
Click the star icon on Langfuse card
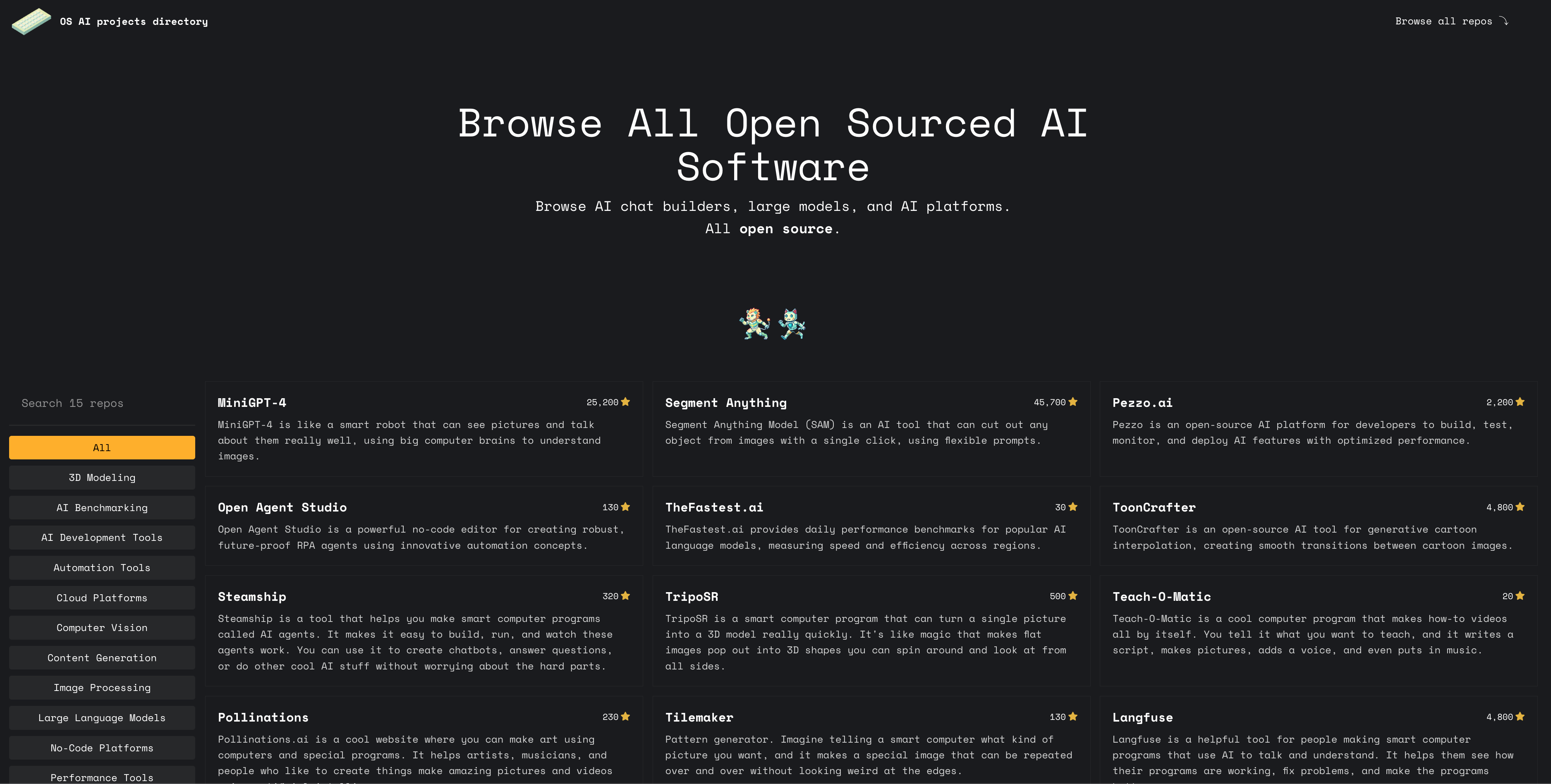click(1520, 717)
